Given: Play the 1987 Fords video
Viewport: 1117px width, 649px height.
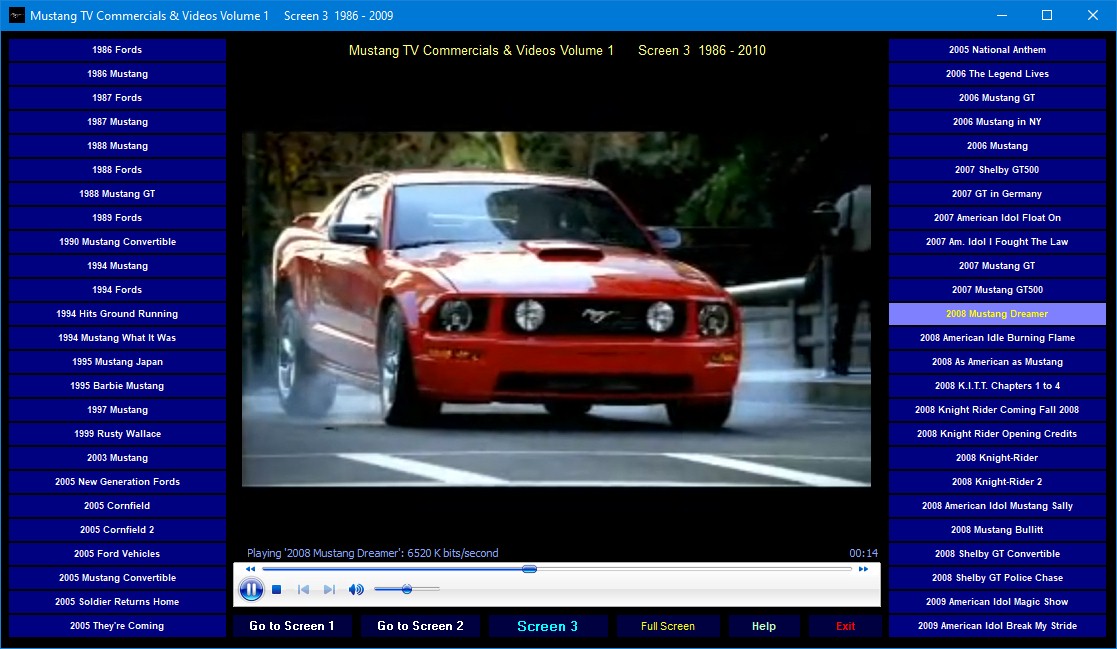Looking at the screenshot, I should (118, 98).
